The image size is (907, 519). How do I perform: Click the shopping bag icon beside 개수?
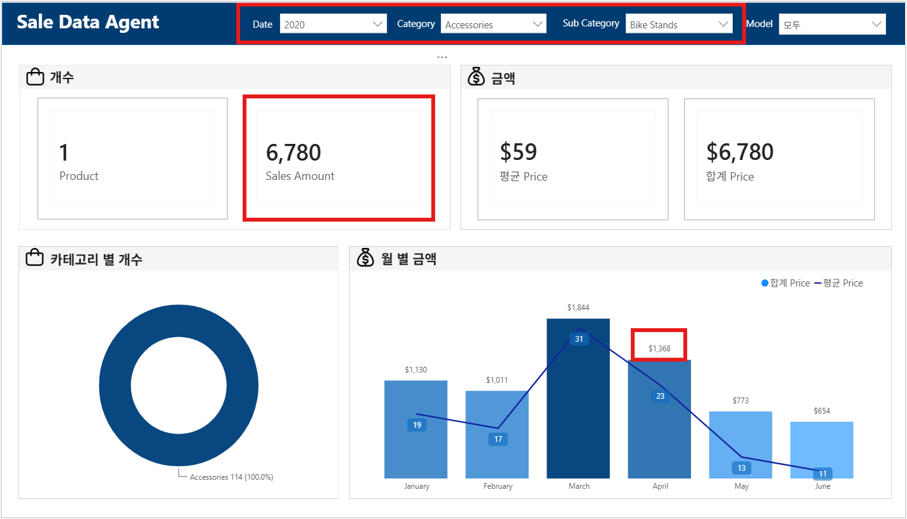35,76
